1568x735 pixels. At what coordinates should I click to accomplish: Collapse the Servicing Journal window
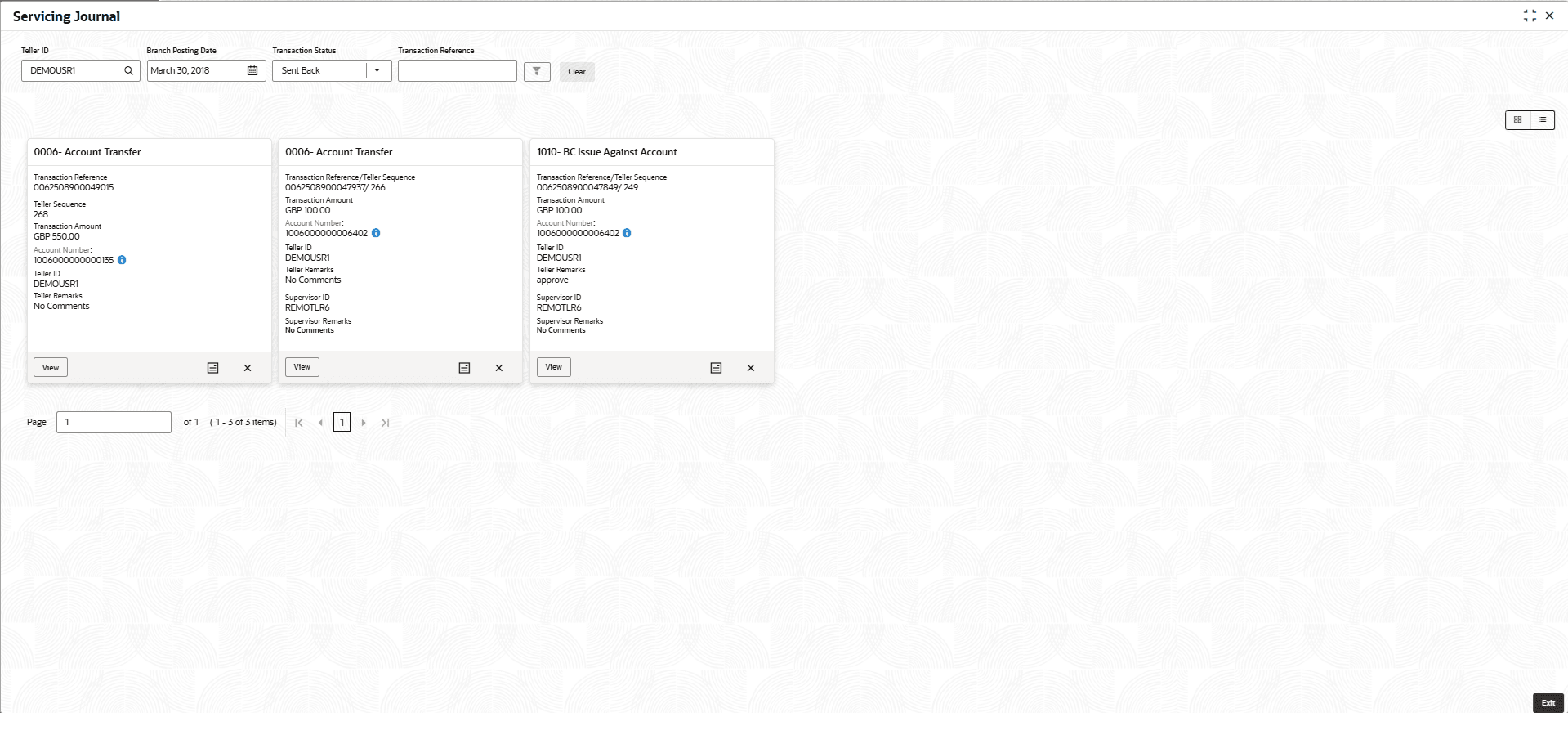click(1530, 16)
